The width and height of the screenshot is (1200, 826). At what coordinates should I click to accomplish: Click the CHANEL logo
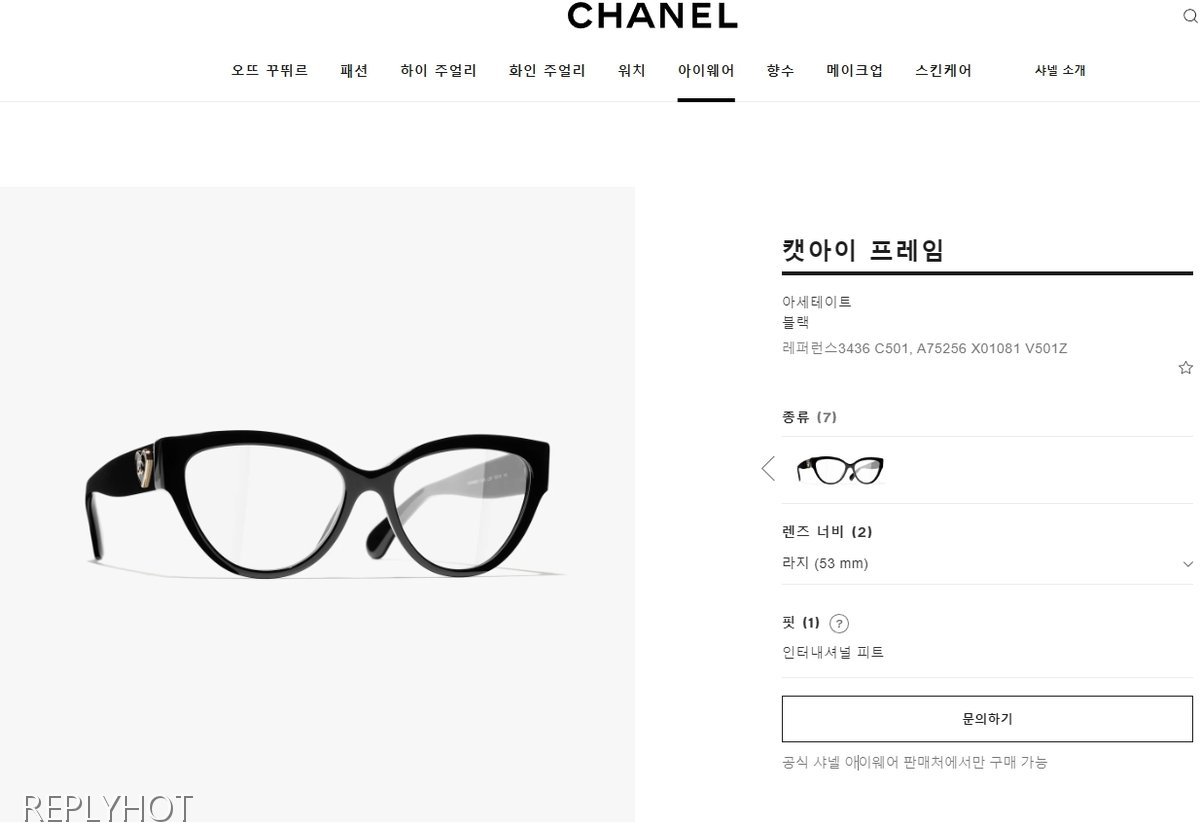(652, 15)
